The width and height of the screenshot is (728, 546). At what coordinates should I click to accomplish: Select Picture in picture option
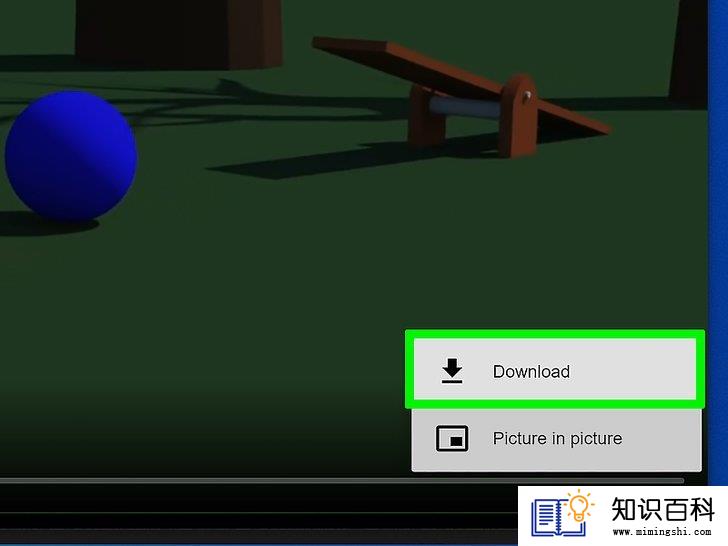point(556,439)
